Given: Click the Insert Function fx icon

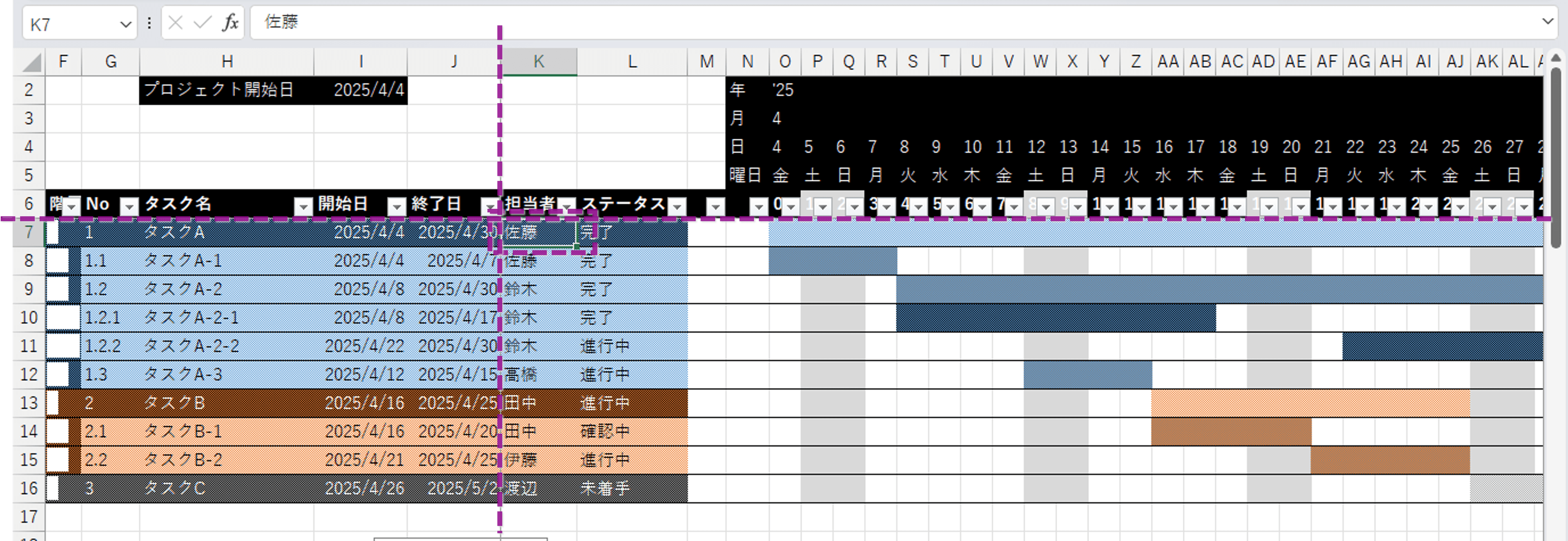Looking at the screenshot, I should point(230,23).
